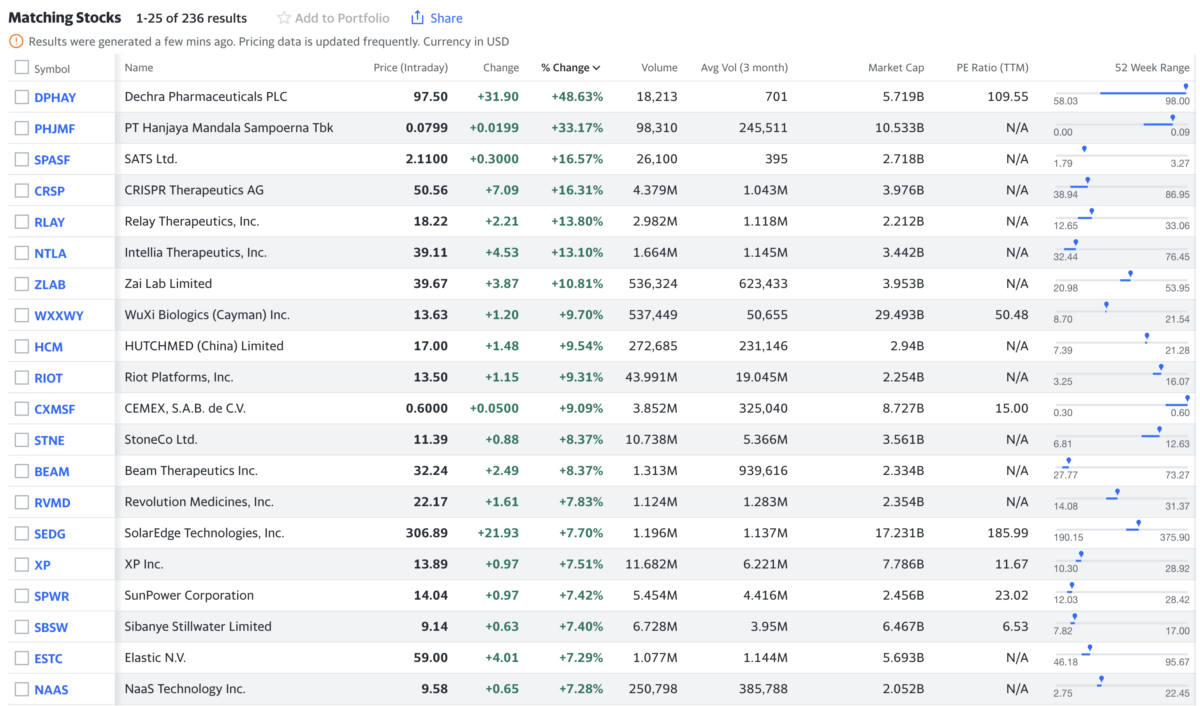Click the 10.533B market cap value
This screenshot has height=706, width=1200.
point(900,128)
